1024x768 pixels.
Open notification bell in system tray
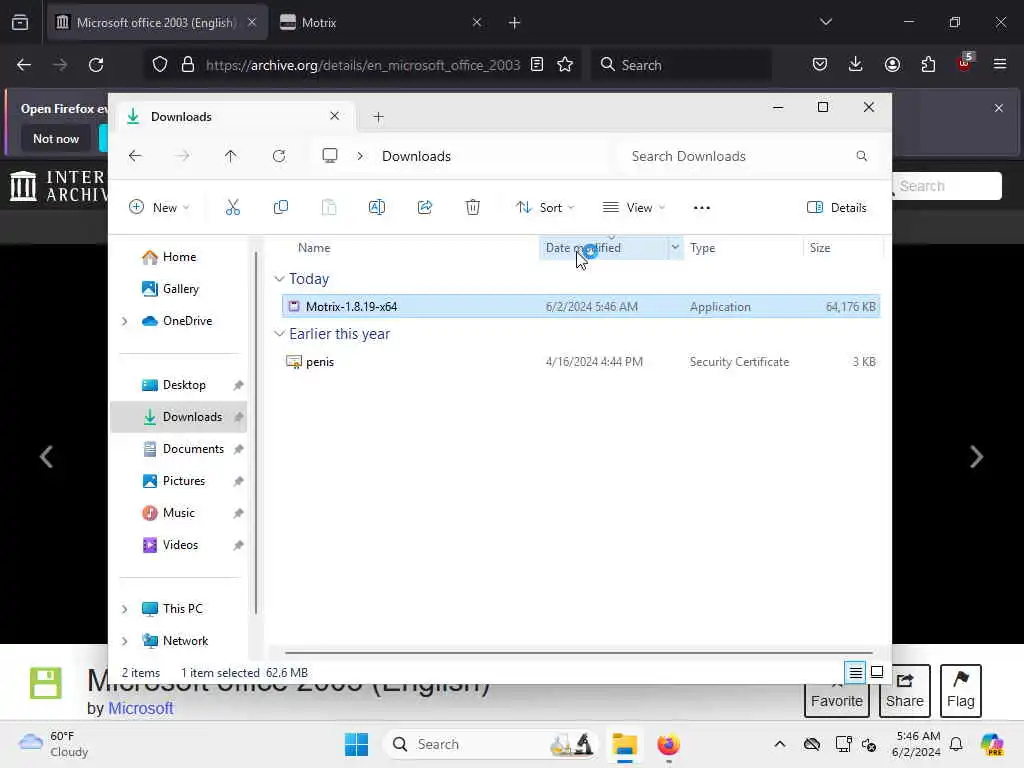(956, 744)
